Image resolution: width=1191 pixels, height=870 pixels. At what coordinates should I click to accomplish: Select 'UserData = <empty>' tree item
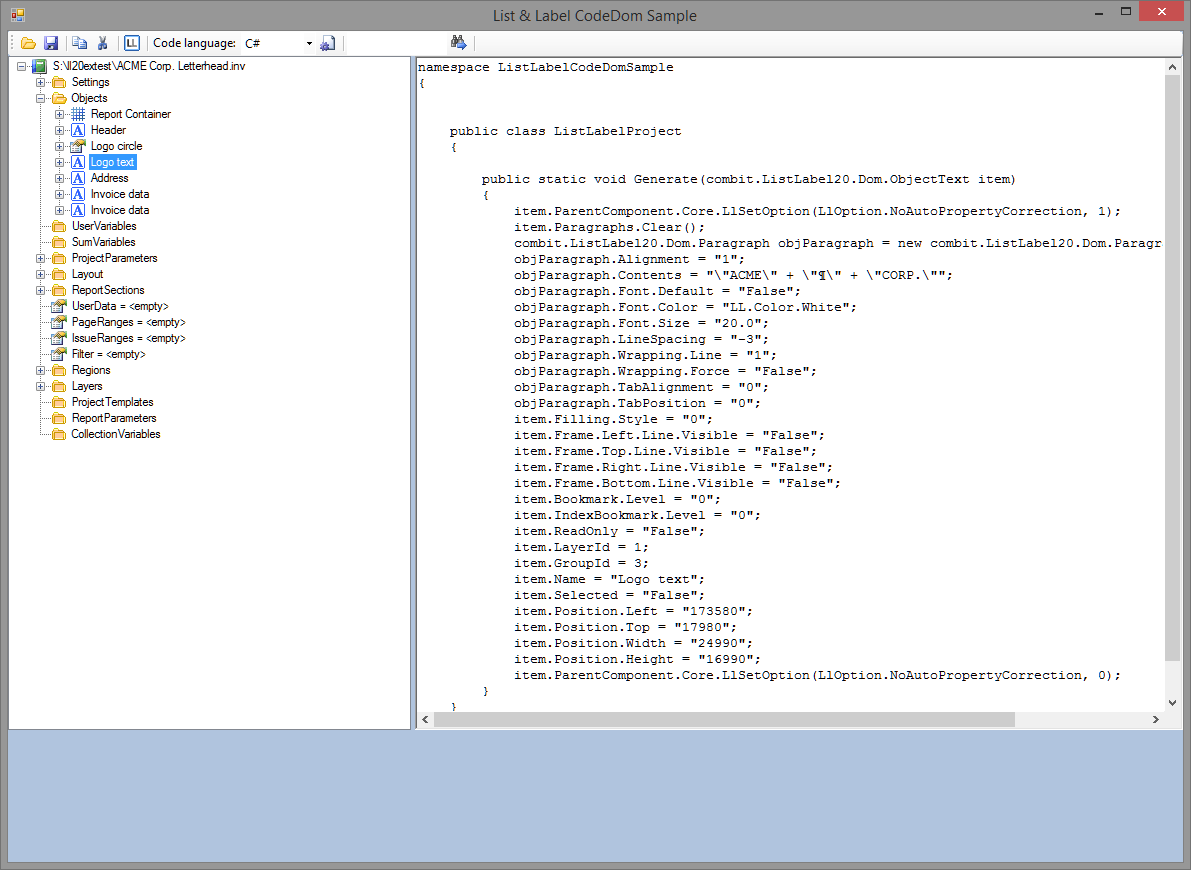pos(120,306)
